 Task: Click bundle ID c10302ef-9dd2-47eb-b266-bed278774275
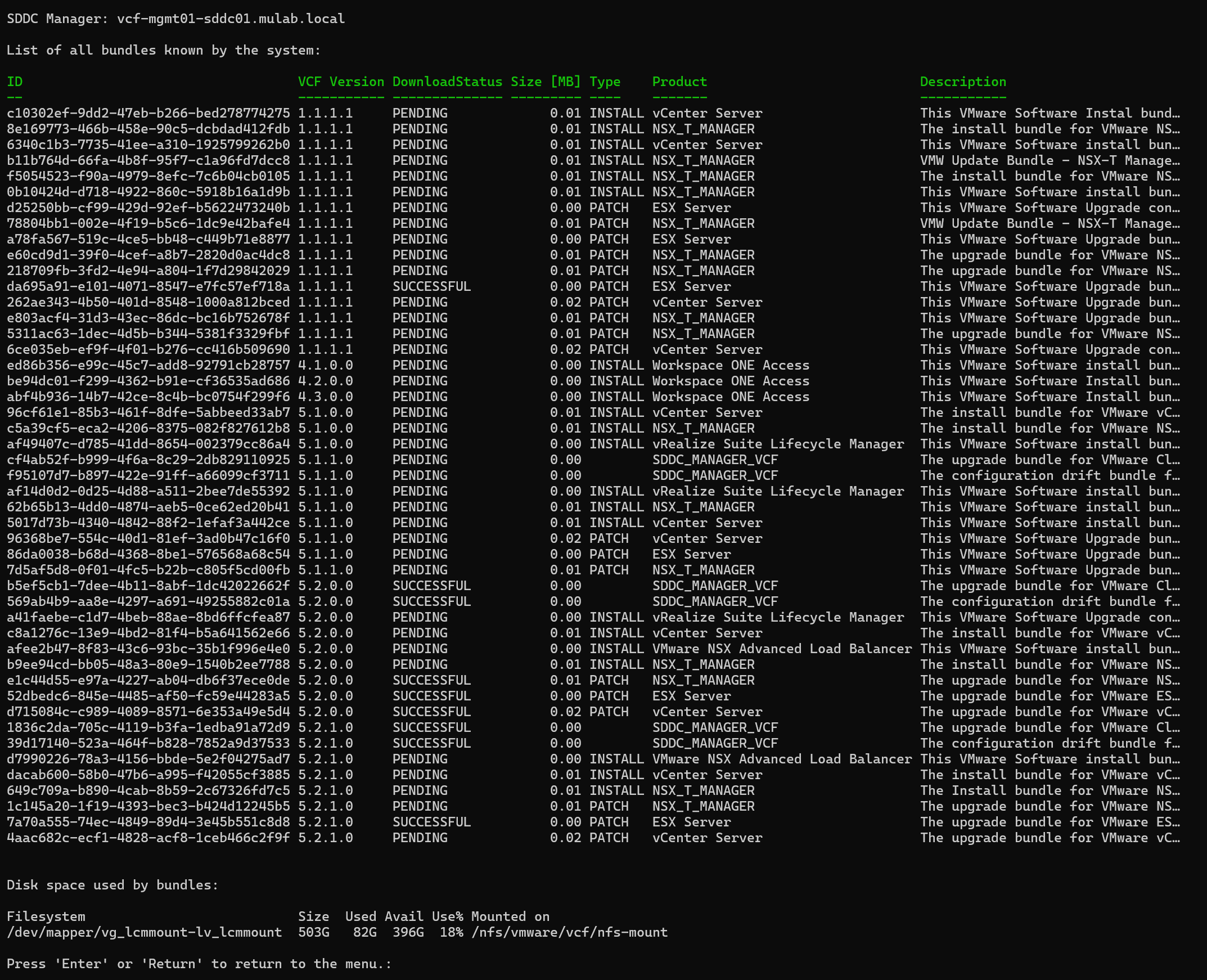pyautogui.click(x=148, y=114)
